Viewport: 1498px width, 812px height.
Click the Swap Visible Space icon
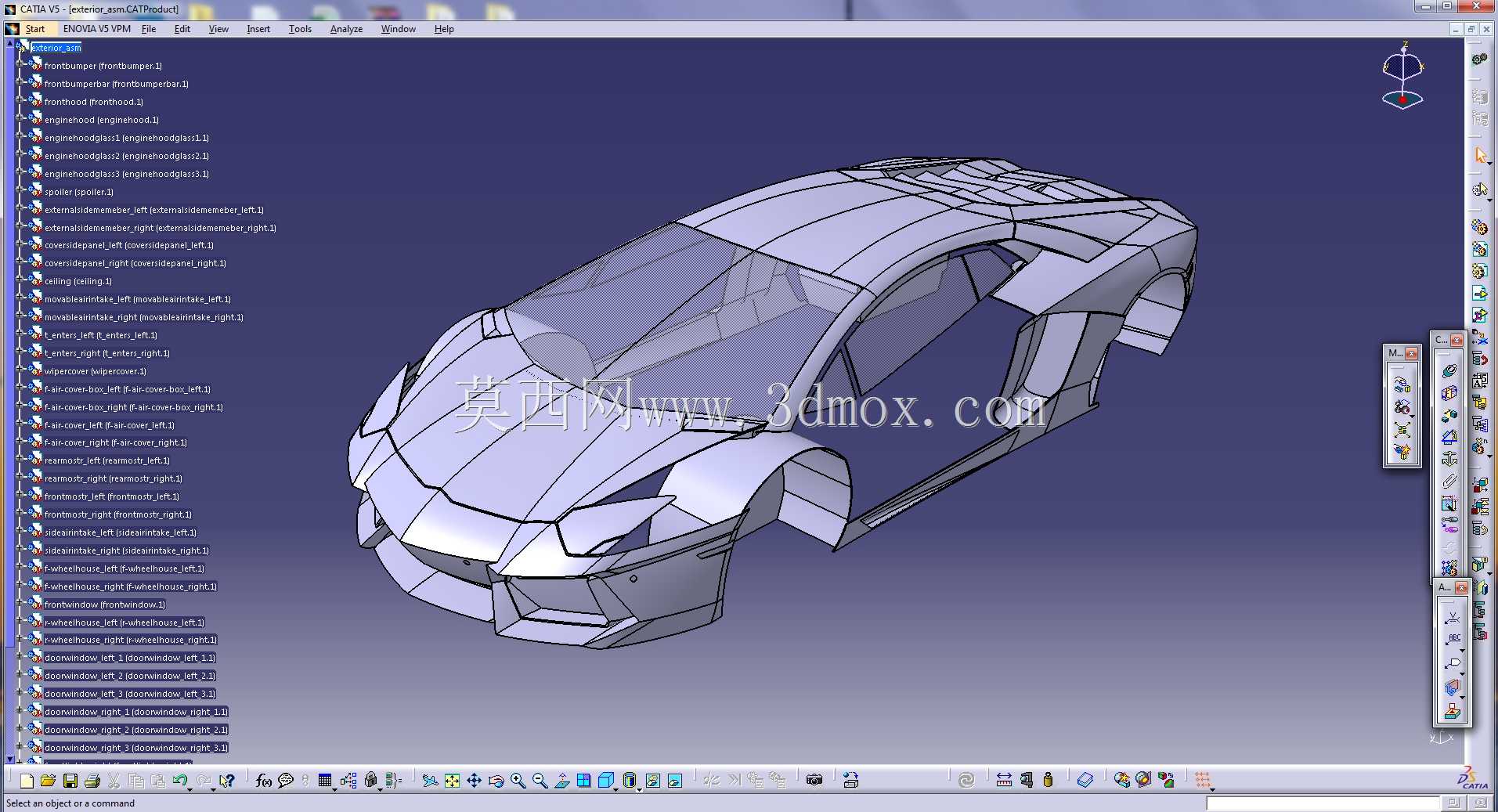(674, 781)
